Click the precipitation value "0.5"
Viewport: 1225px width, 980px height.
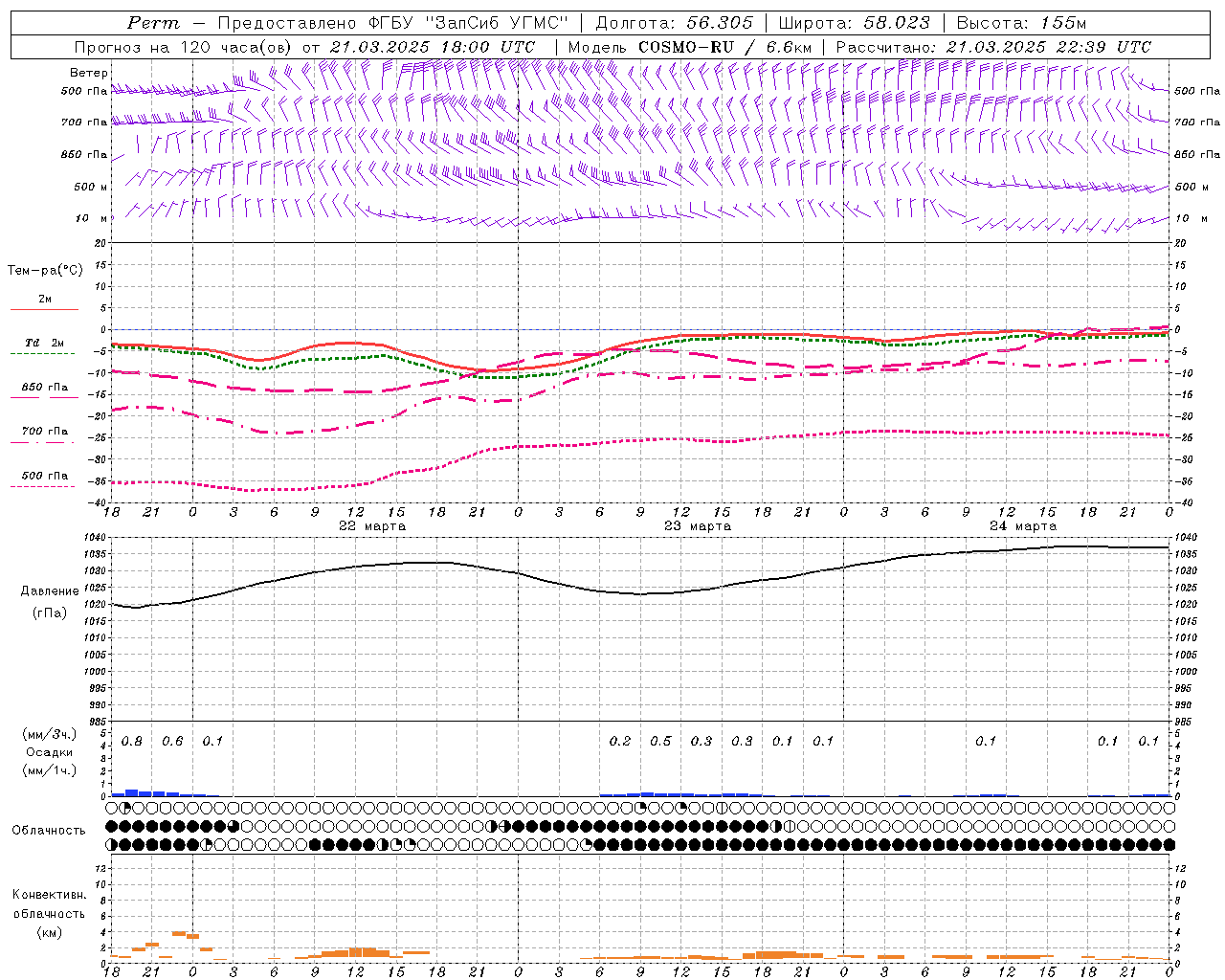[660, 741]
